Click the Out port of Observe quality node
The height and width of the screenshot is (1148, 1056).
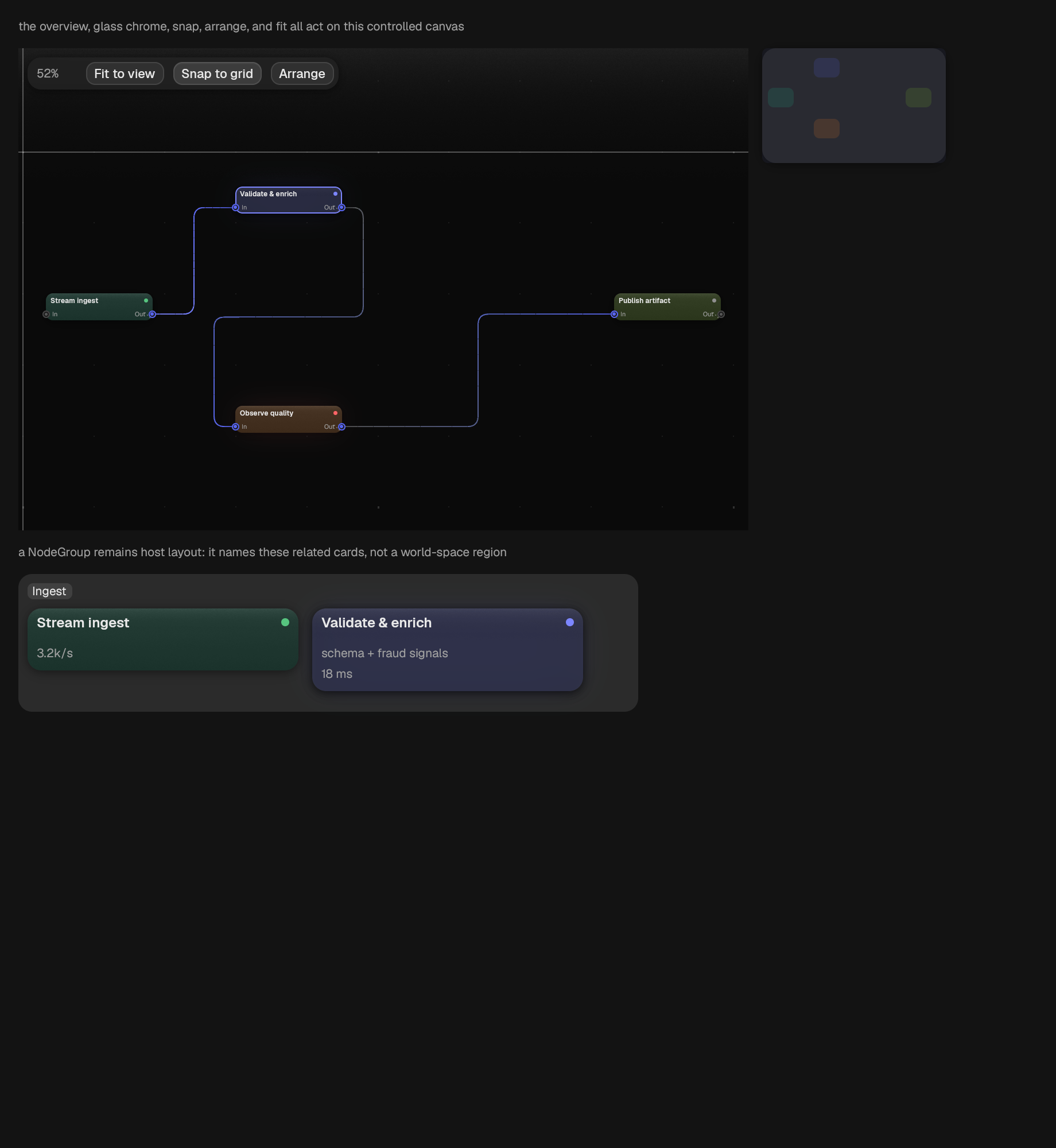(341, 426)
